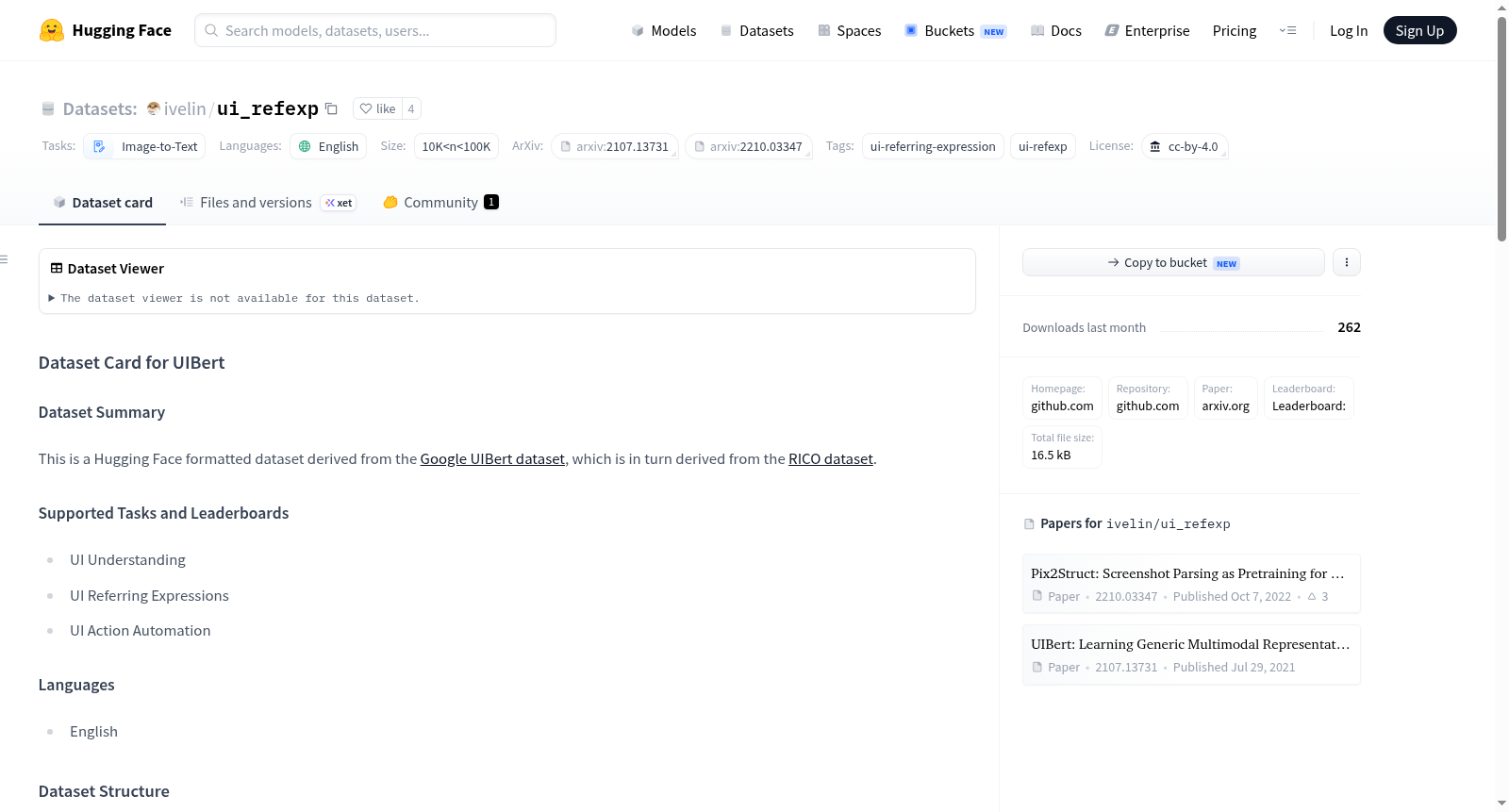Select the ui-referring-expression tag
This screenshot has height=812, width=1509.
tap(933, 146)
